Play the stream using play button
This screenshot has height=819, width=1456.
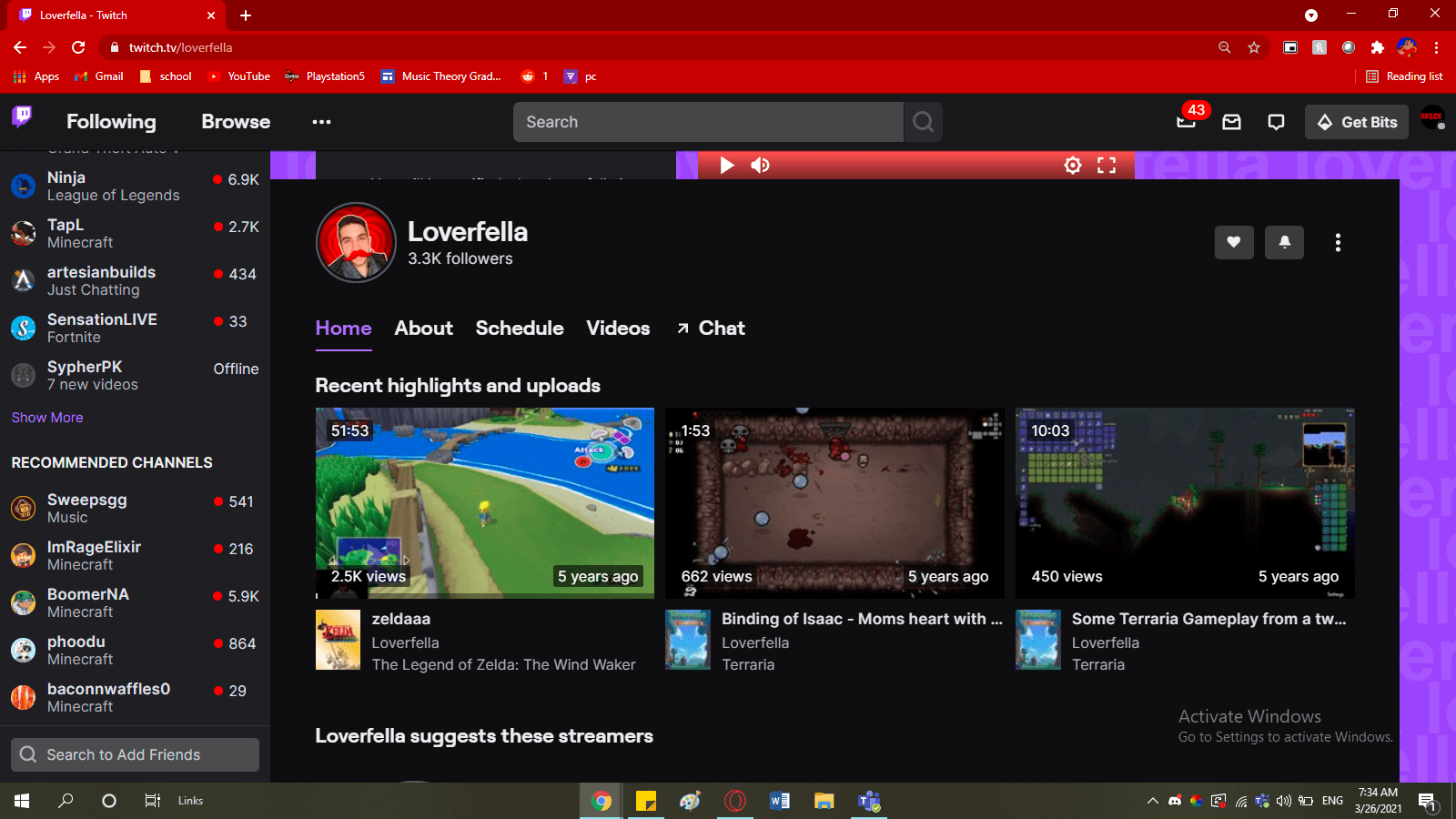tap(725, 165)
